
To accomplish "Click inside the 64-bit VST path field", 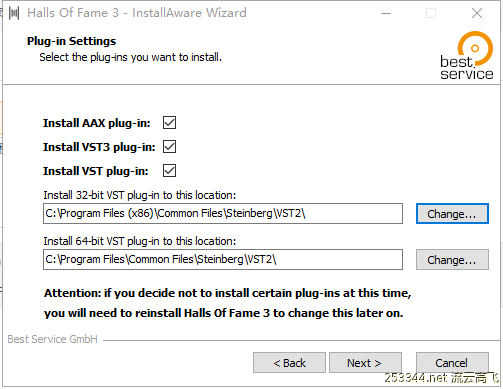I will (x=223, y=259).
